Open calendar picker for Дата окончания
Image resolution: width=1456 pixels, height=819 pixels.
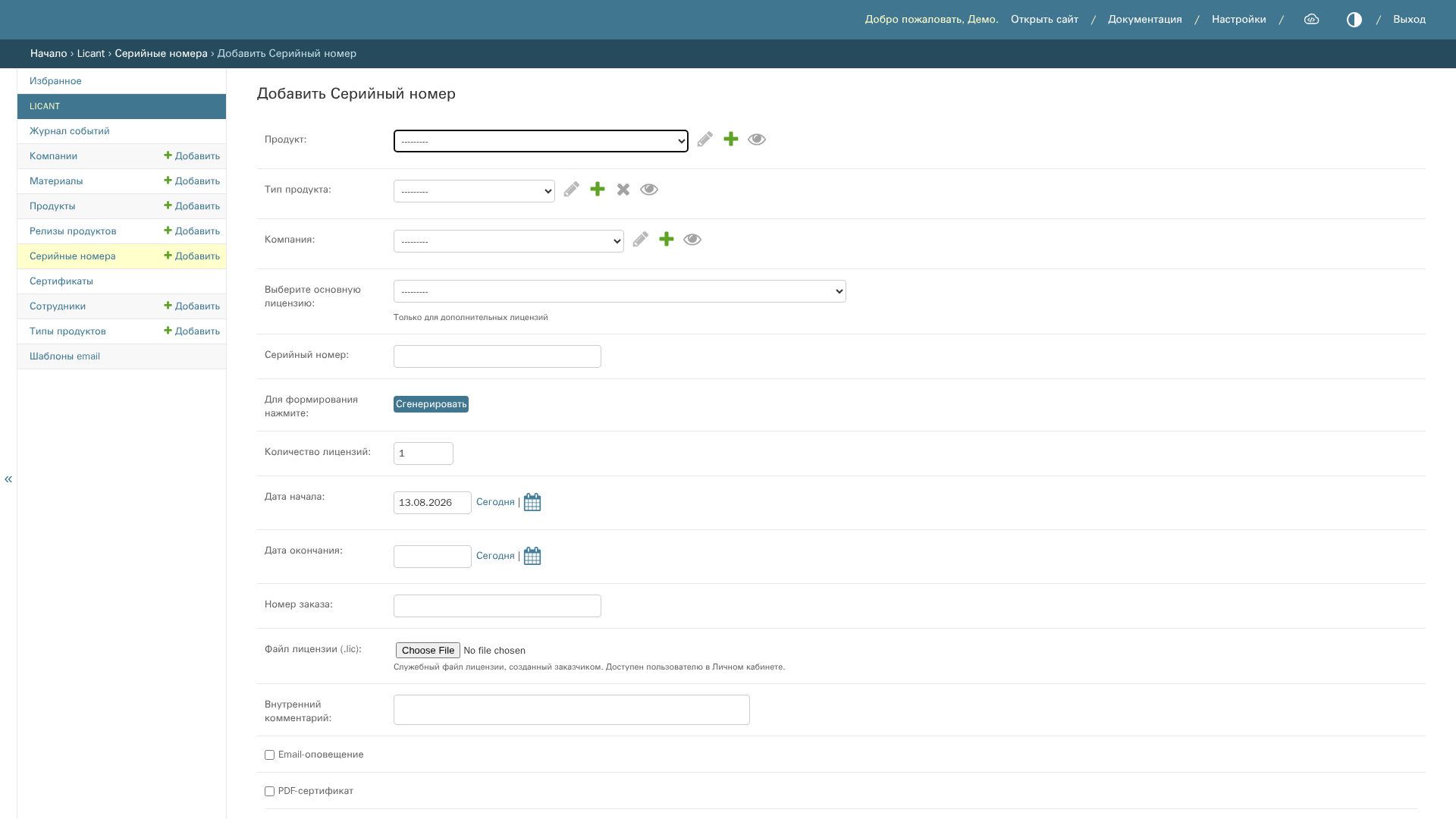click(x=532, y=557)
